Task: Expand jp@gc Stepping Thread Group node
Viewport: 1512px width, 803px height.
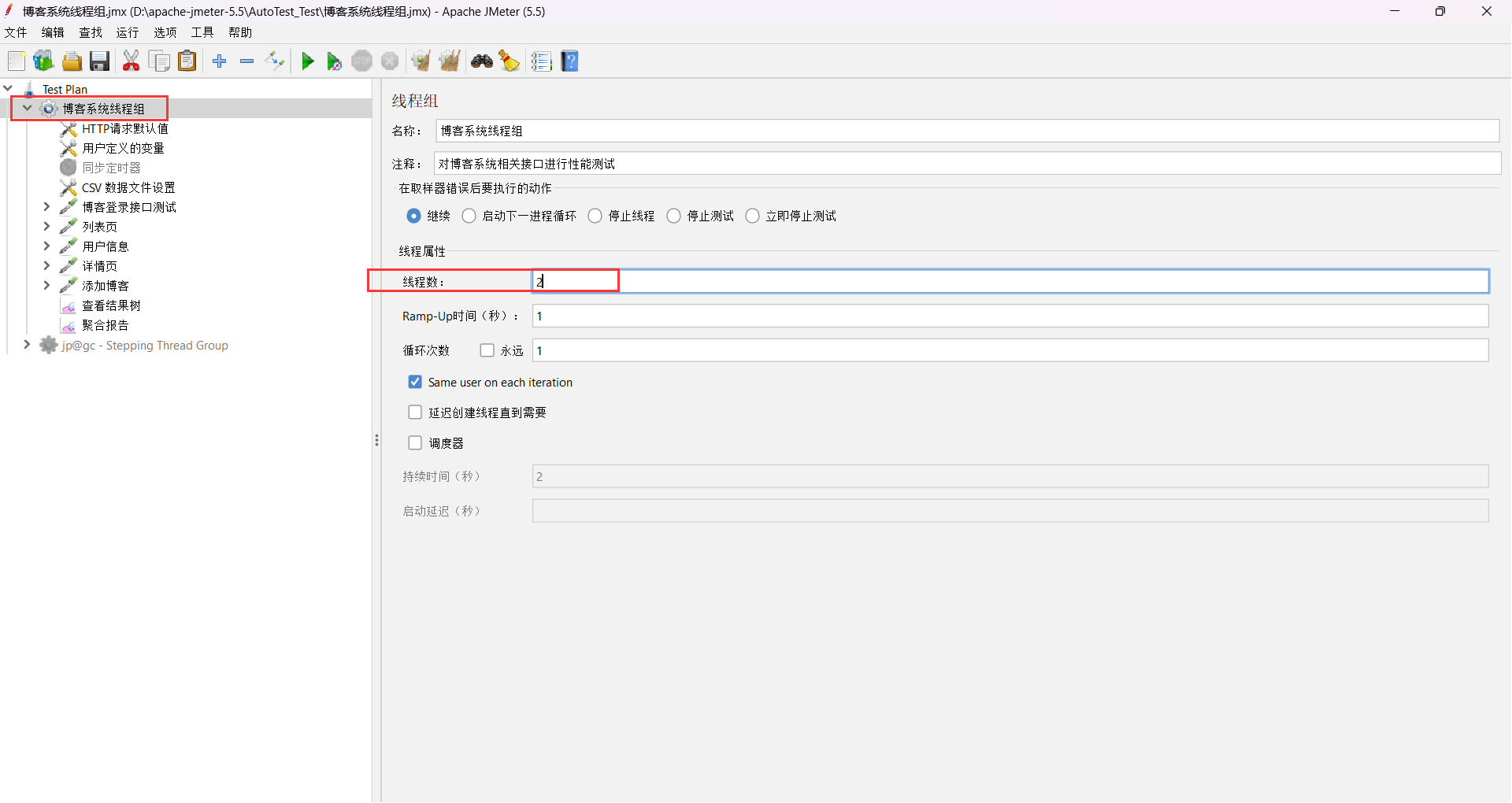Action: 27,344
